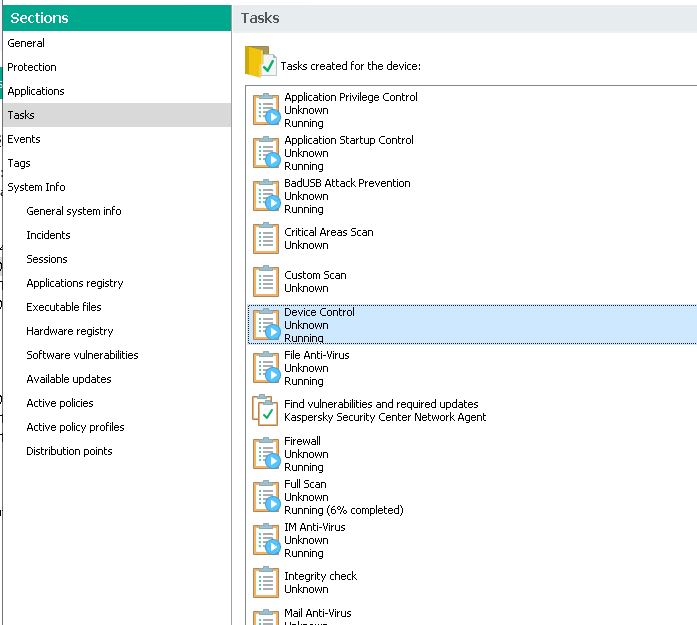The image size is (697, 625).
Task: Click the Application Privilege Control task icon
Action: (266, 109)
